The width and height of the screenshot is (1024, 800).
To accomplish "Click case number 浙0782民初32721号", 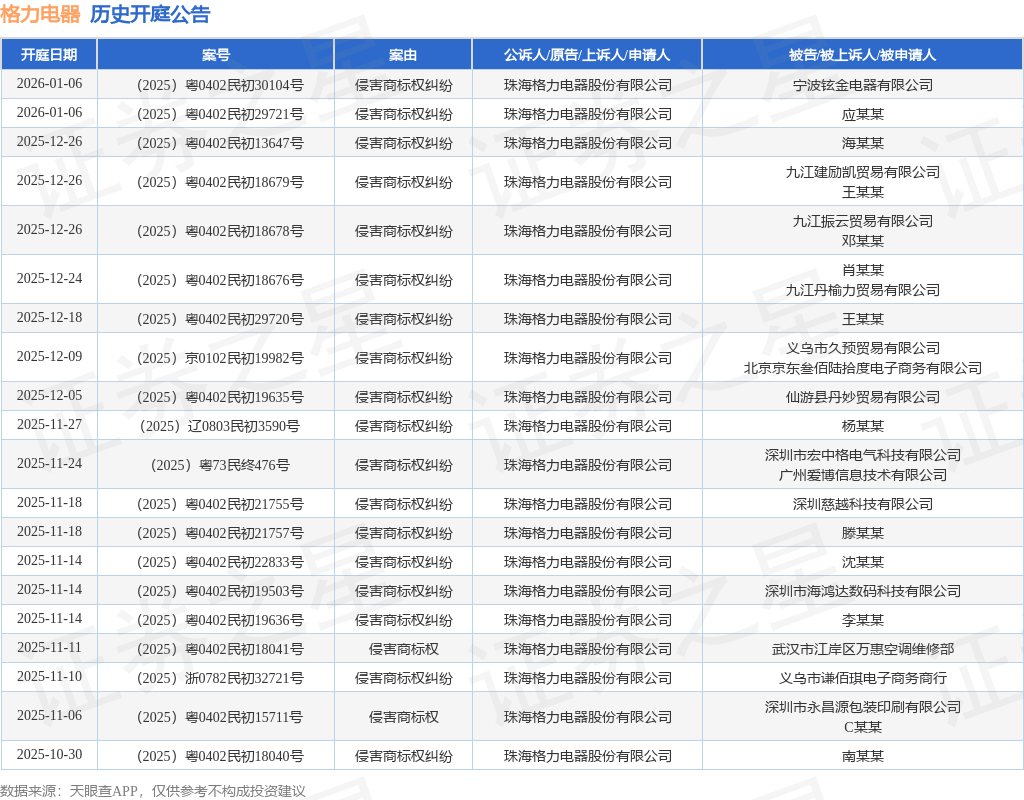I will [x=244, y=679].
